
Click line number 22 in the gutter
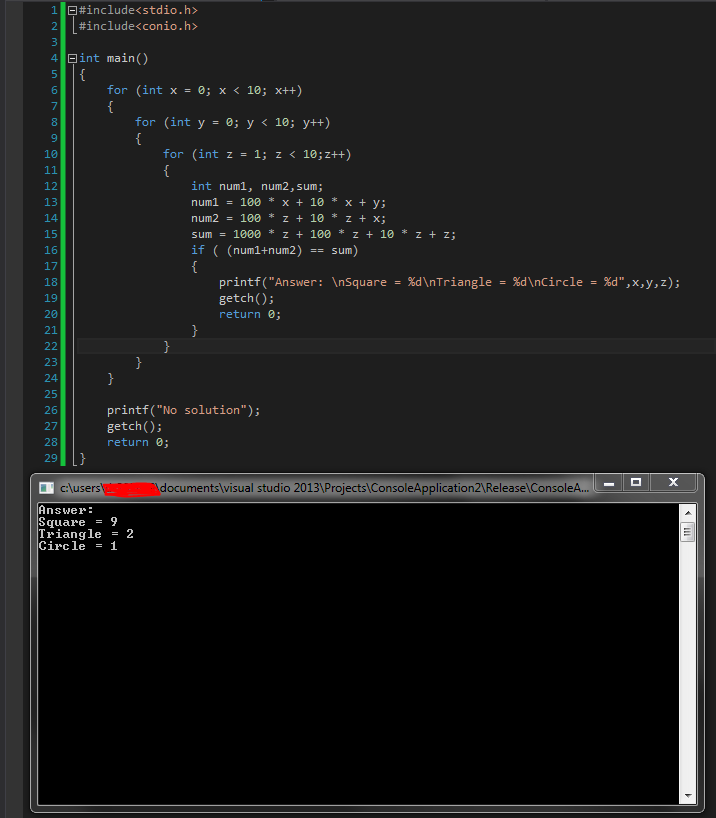tap(51, 346)
